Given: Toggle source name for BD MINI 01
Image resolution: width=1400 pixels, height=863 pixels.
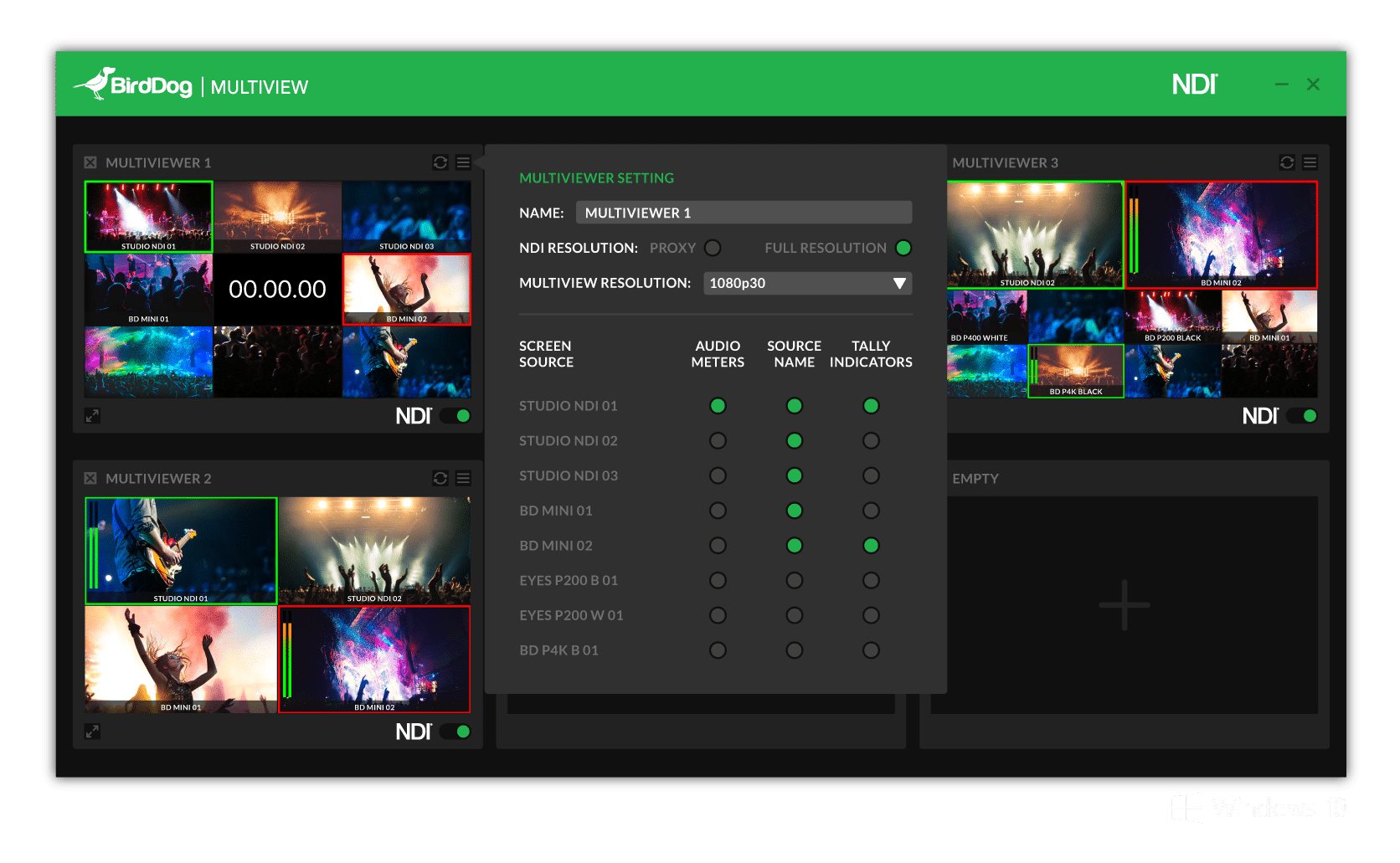Looking at the screenshot, I should (795, 511).
